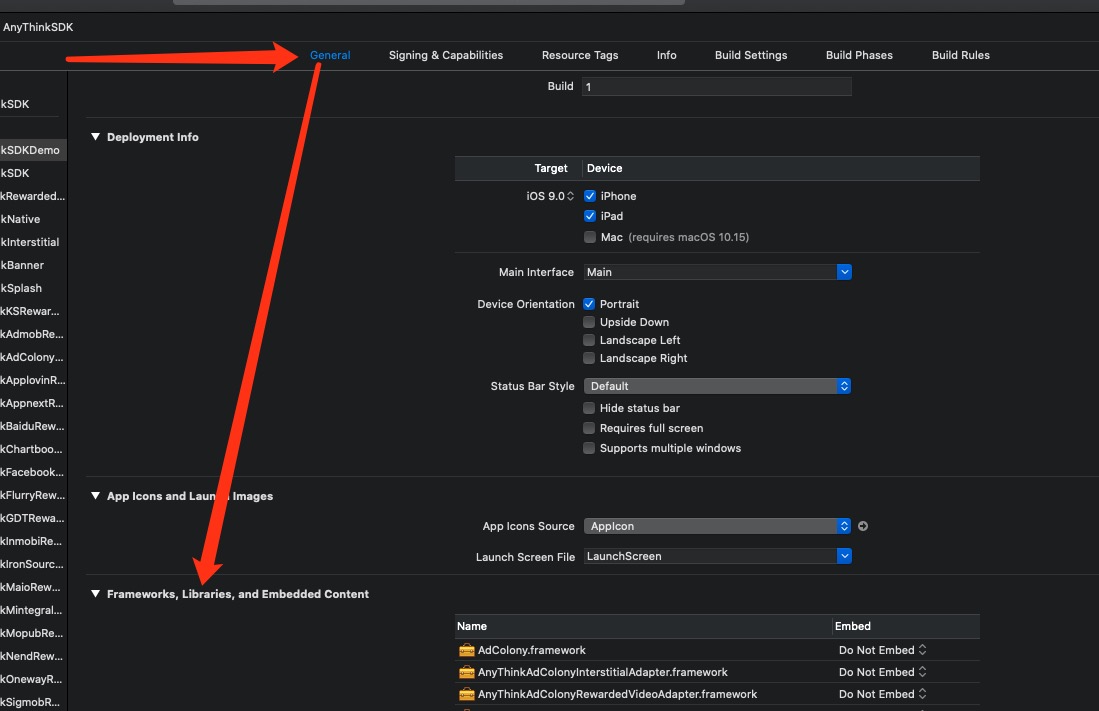
Task: Select the kMopubRe... target
Action: click(x=33, y=633)
